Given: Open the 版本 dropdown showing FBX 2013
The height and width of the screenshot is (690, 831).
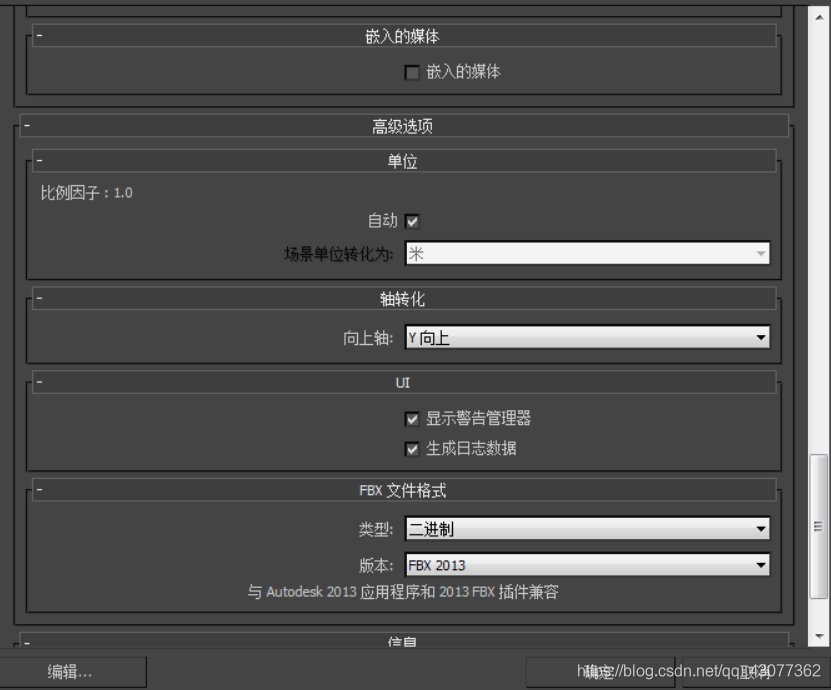Looking at the screenshot, I should (587, 565).
